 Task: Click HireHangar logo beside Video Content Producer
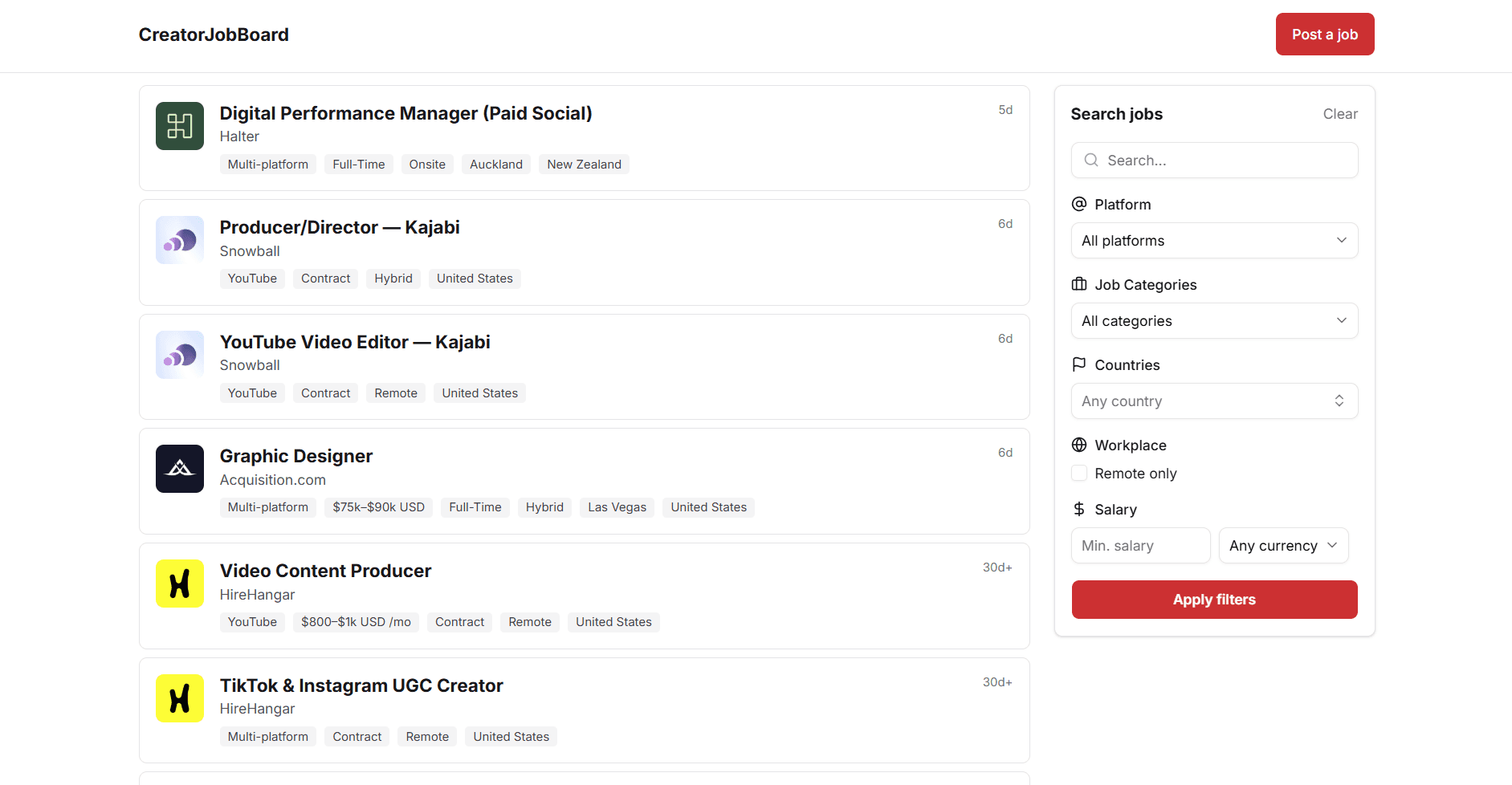[180, 584]
